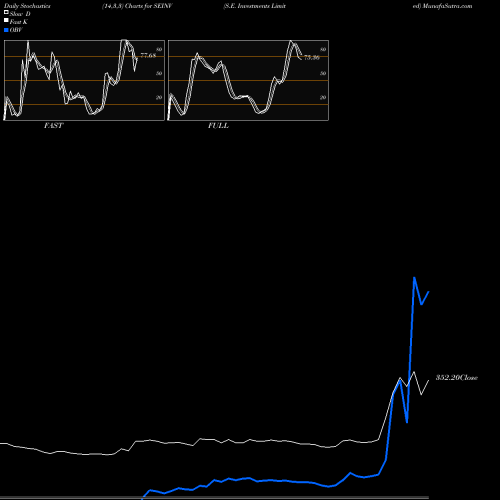The width and height of the screenshot is (500, 500).
Task: Click the FAST stochastic chart panel
Action: [x=84, y=80]
